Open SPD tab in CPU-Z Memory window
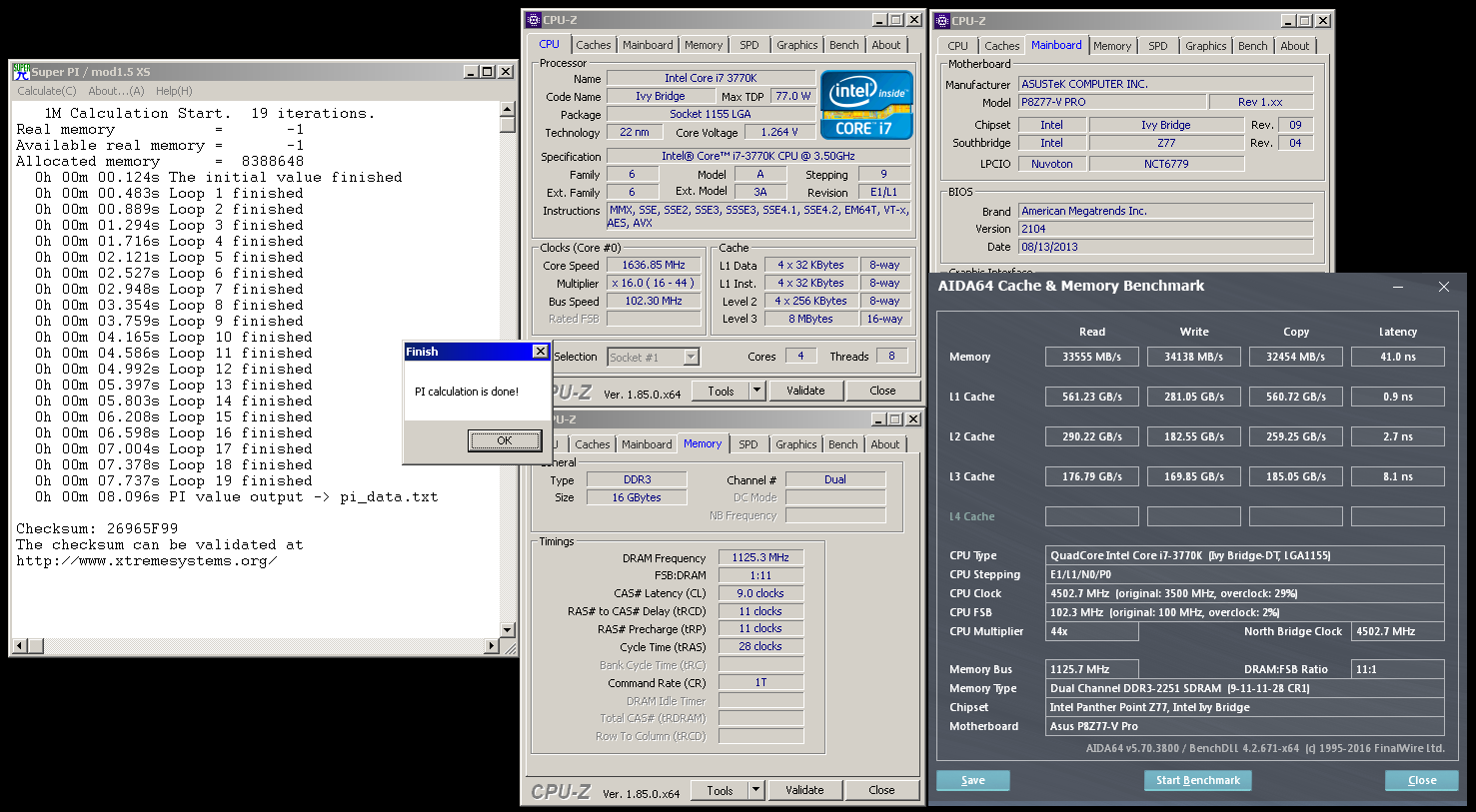1476x812 pixels. [x=748, y=444]
